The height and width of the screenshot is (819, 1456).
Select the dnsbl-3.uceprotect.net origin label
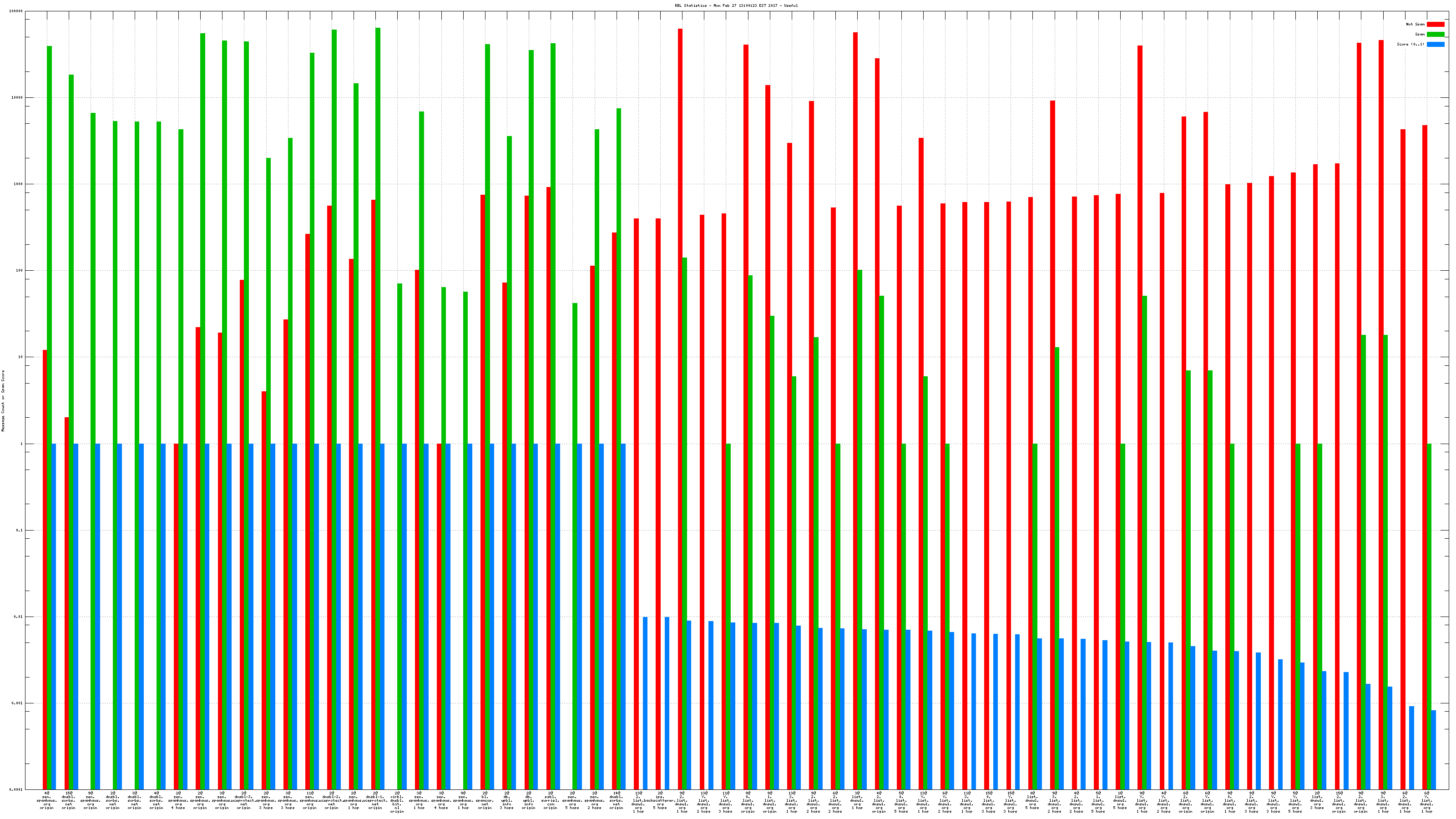pyautogui.click(x=244, y=800)
